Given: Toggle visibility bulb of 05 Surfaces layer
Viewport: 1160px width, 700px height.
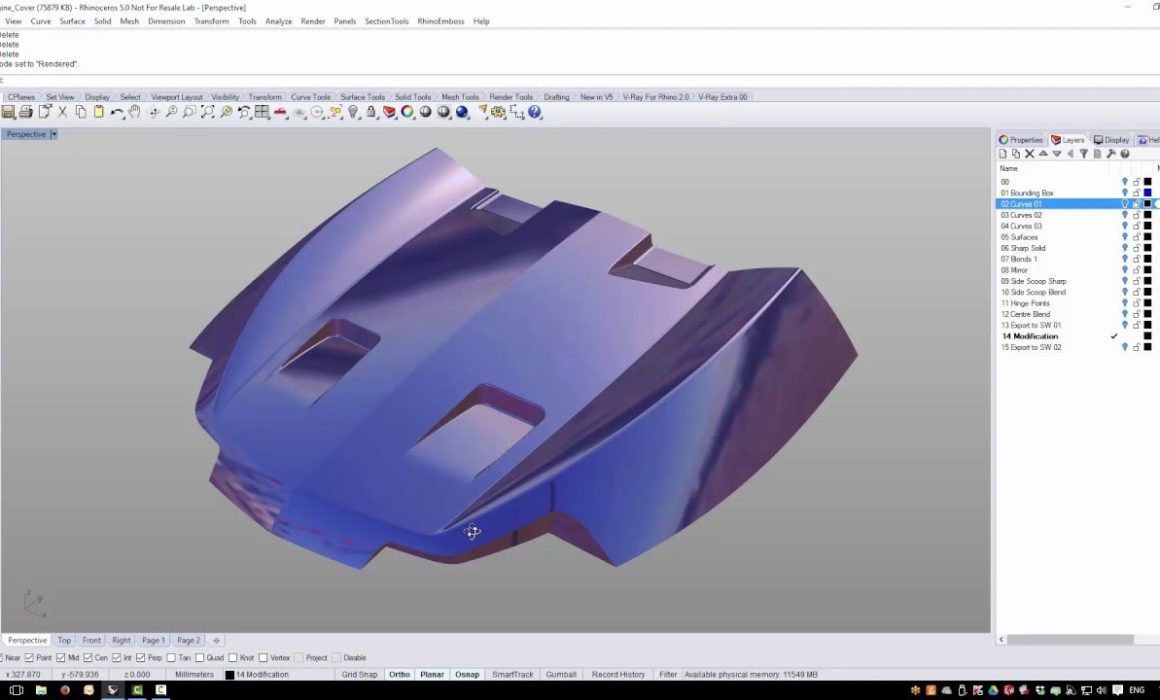Looking at the screenshot, I should coord(1124,237).
